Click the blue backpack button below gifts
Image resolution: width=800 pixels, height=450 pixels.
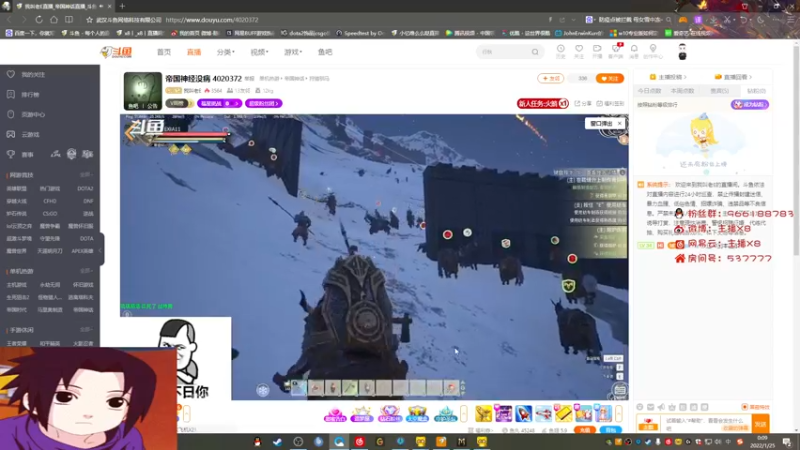pos(610,430)
